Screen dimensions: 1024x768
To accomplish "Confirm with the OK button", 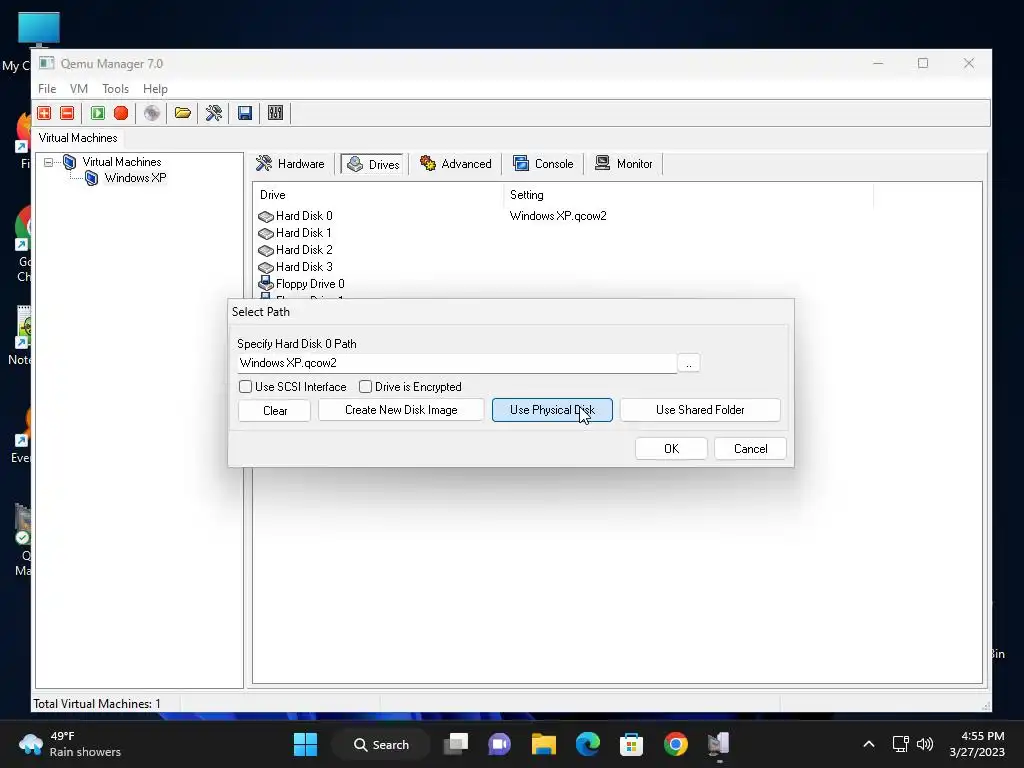I will pos(671,449).
